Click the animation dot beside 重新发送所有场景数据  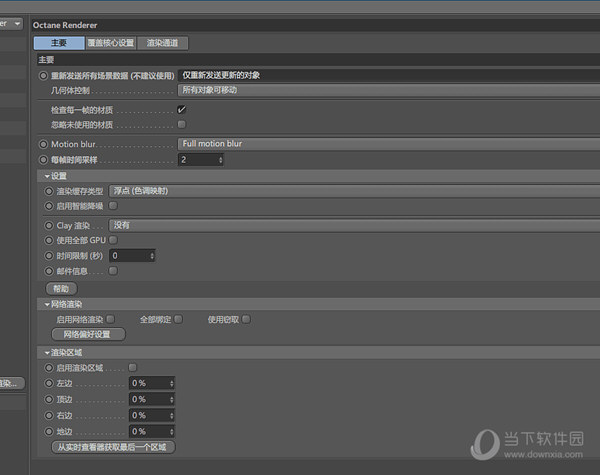pyautogui.click(x=43, y=76)
